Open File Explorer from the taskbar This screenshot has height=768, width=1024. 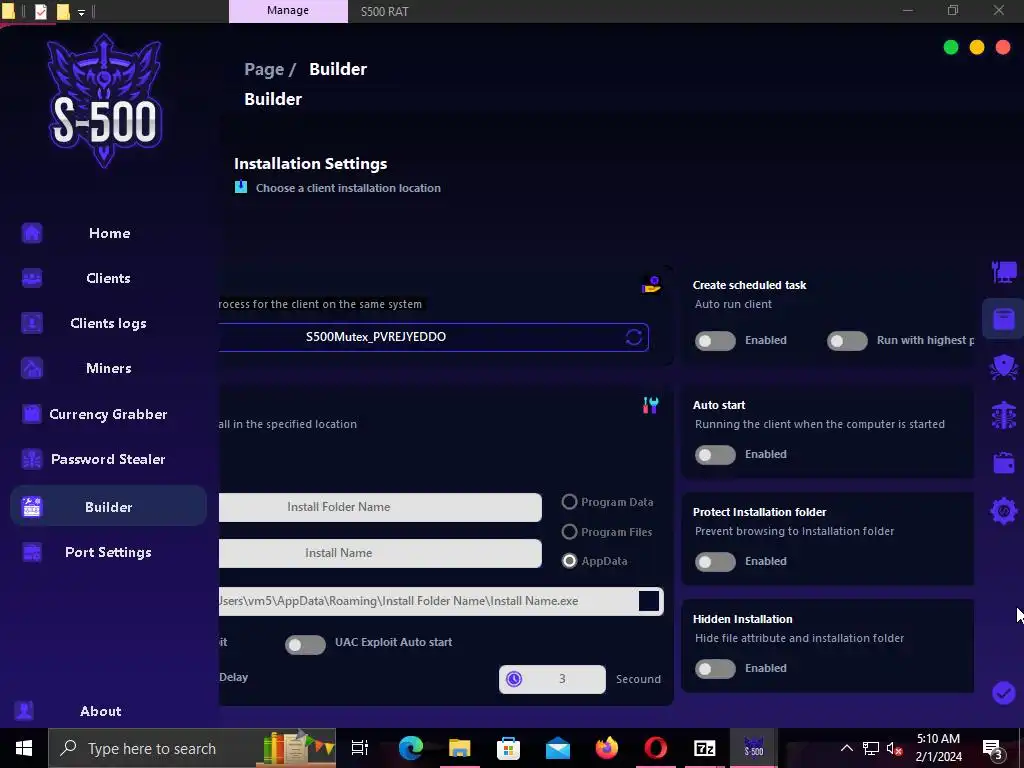460,748
